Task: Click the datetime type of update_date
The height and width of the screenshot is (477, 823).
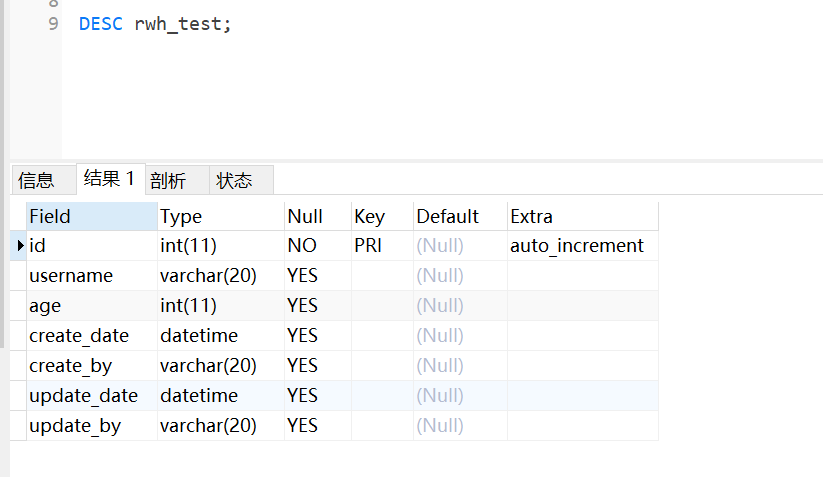Action: coord(199,396)
